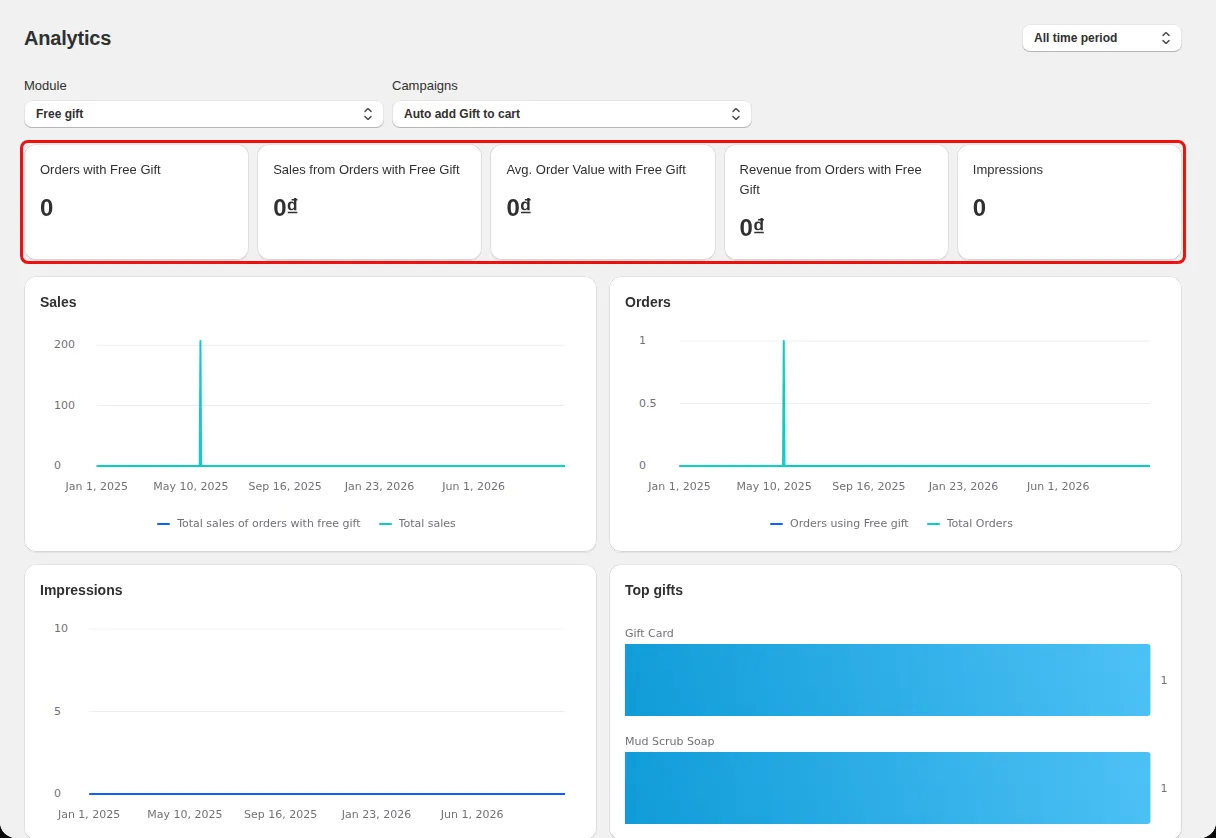Toggle the 'Total Orders' legend item

(x=970, y=523)
